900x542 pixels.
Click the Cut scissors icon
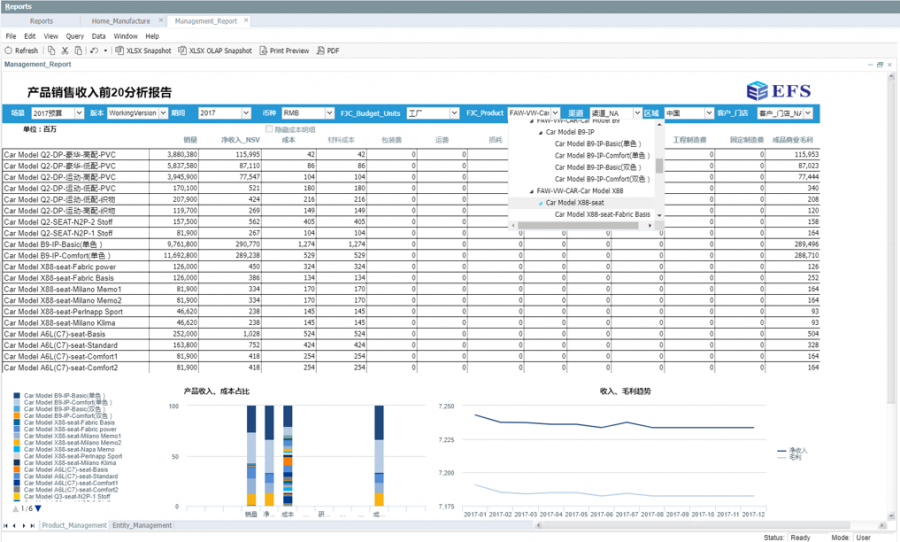click(65, 51)
